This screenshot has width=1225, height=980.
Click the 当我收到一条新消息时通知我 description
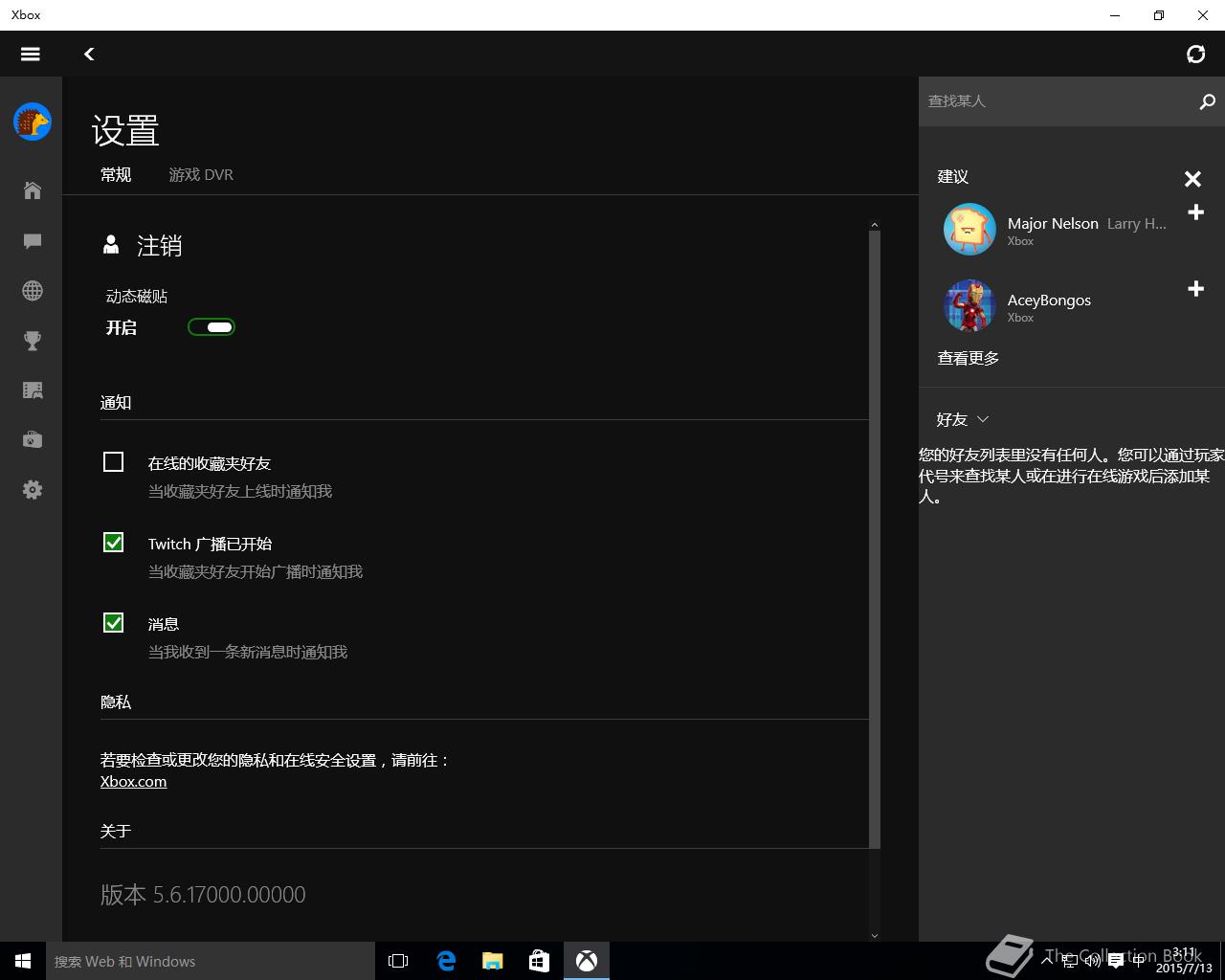tap(248, 652)
